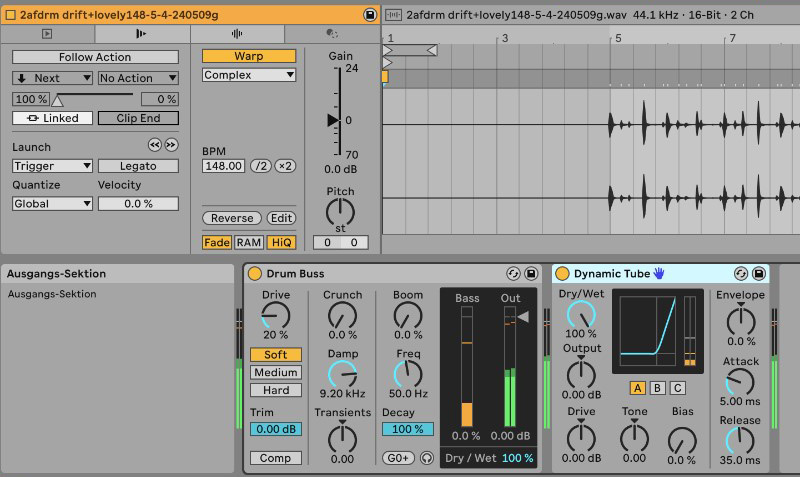
Task: Save the Dynamic Tube preset
Action: pyautogui.click(x=758, y=273)
